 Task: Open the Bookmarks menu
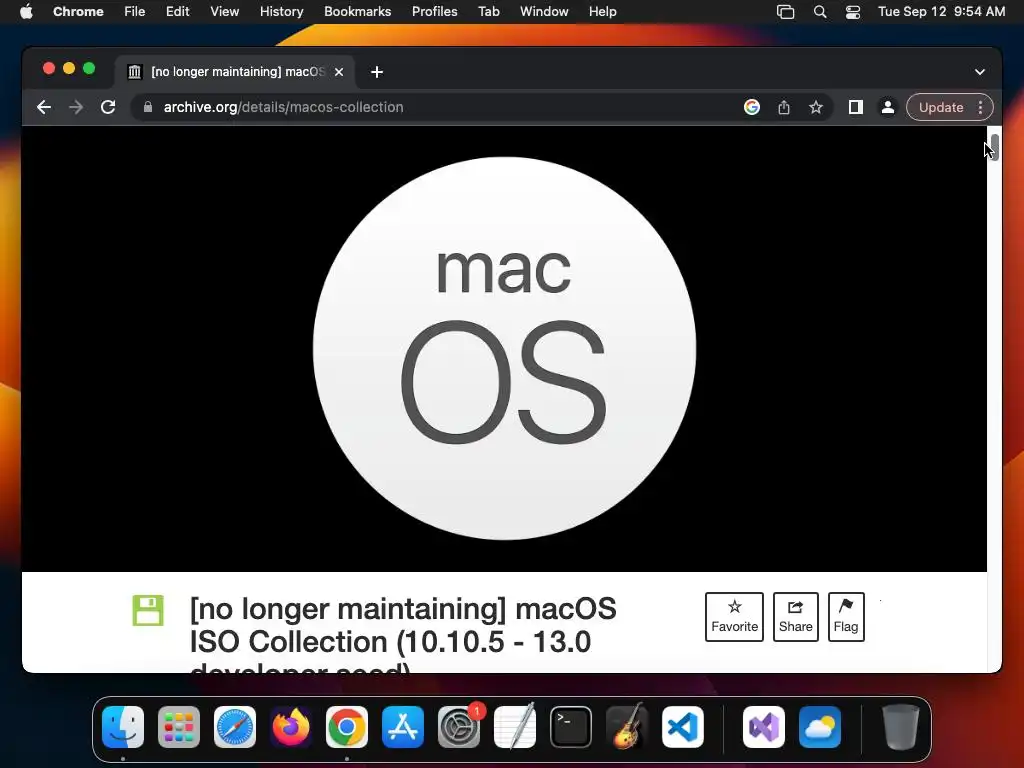pos(358,12)
